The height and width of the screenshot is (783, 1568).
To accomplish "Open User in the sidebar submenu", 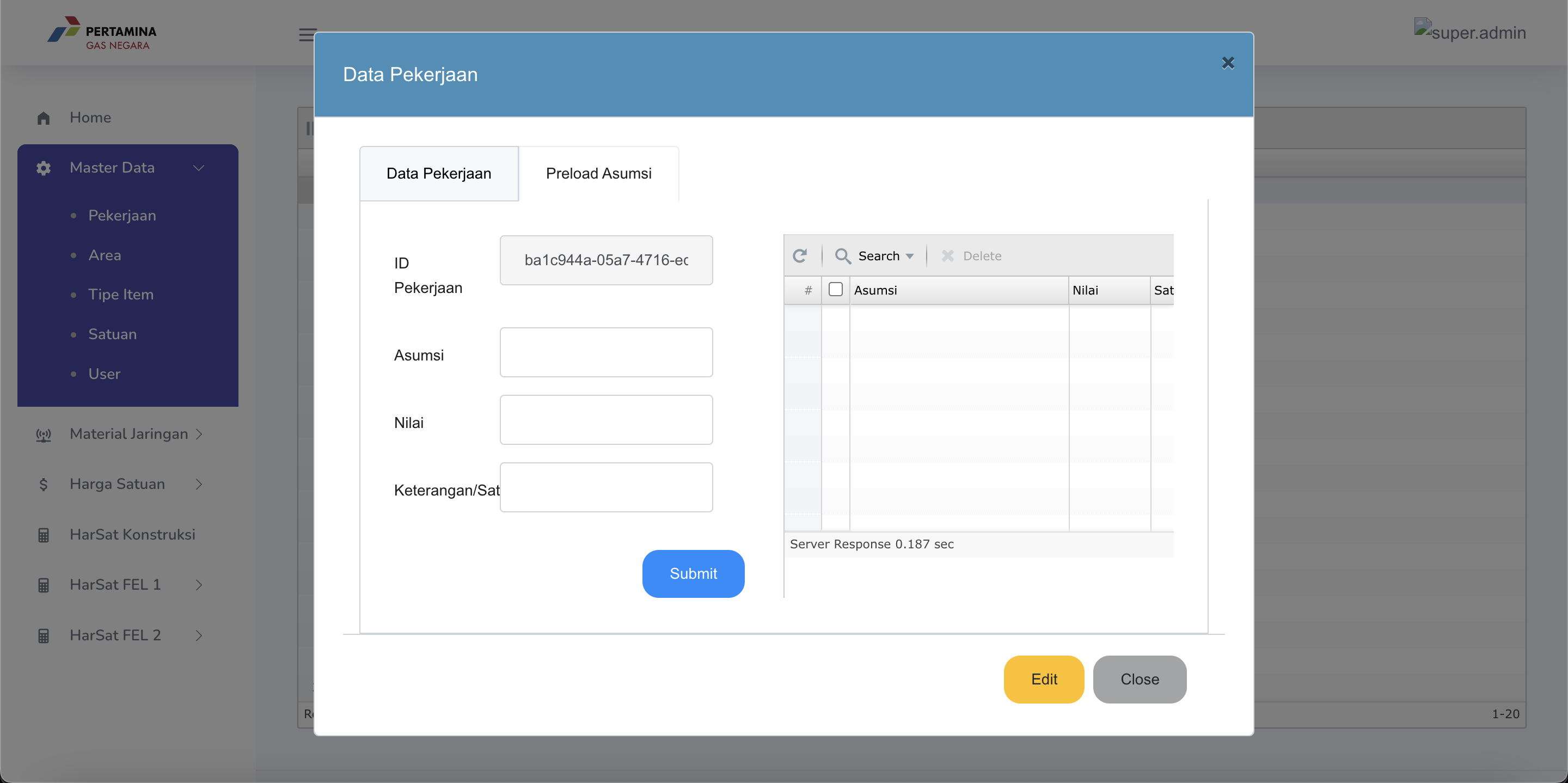I will (105, 374).
